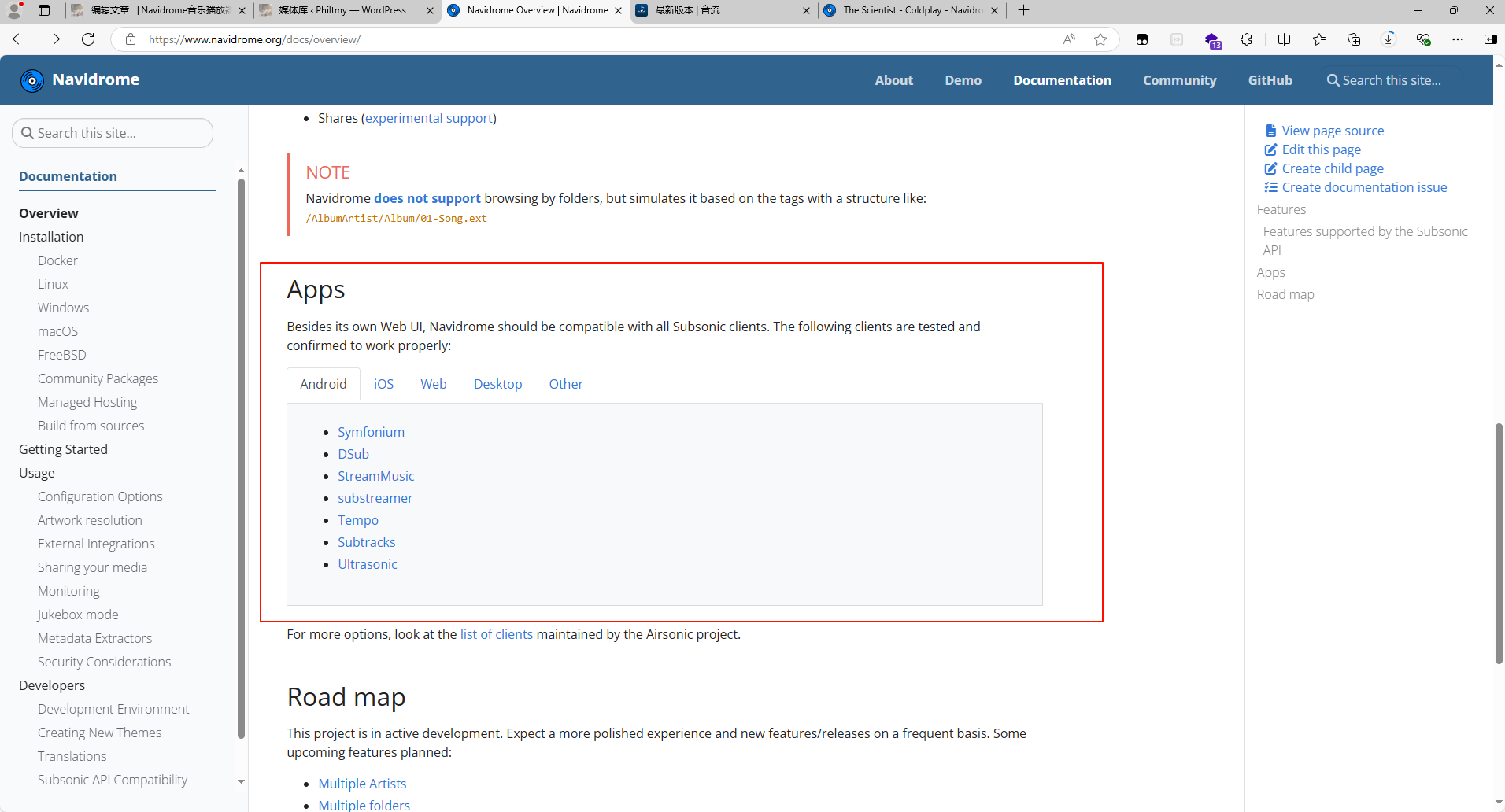Open the tab actions menu icon
1505x812 pixels.
[44, 10]
